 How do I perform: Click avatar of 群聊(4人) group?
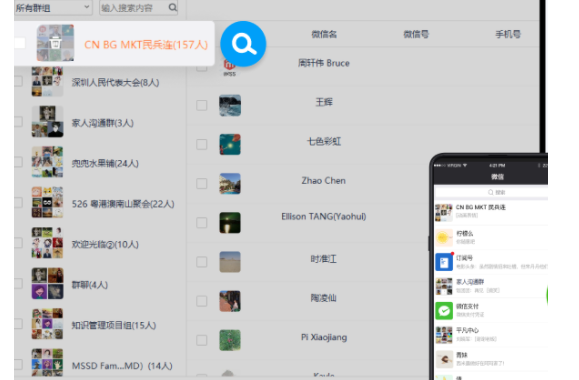(47, 283)
